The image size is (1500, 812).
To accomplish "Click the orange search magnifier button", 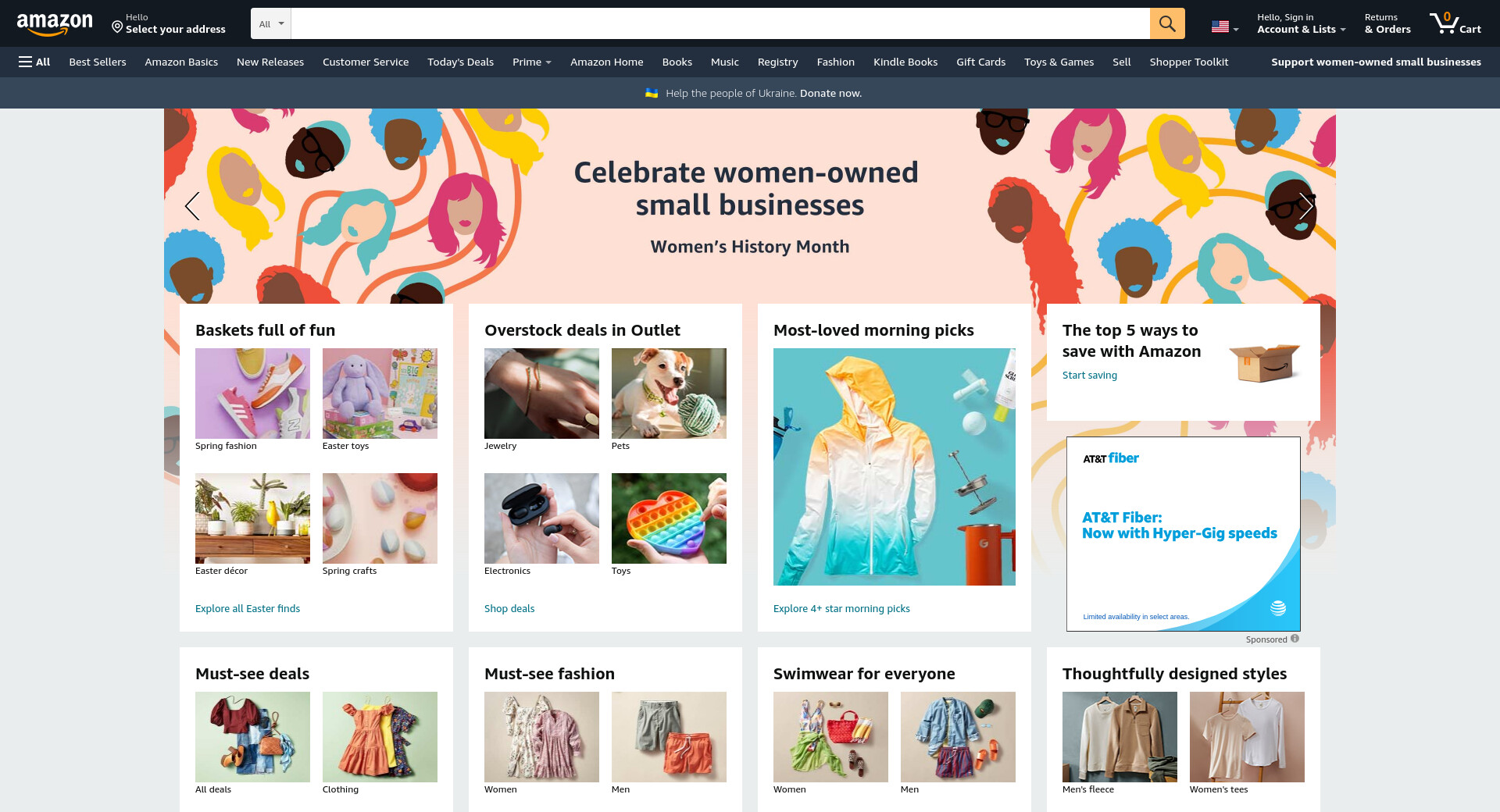I will point(1167,23).
